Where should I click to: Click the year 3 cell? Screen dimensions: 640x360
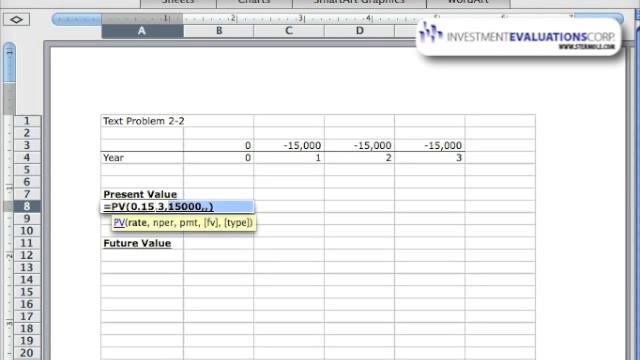(x=429, y=158)
